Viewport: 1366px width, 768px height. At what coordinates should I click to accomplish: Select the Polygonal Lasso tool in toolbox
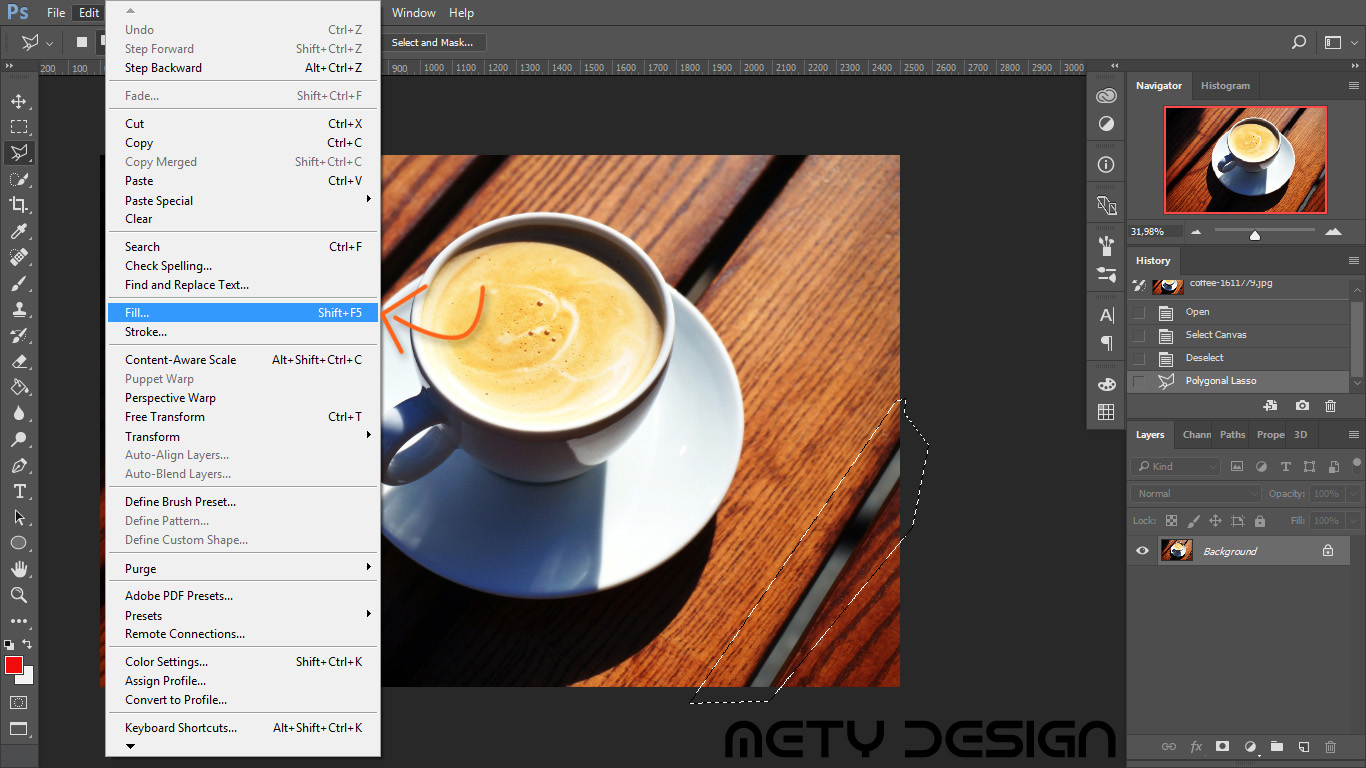click(19, 153)
